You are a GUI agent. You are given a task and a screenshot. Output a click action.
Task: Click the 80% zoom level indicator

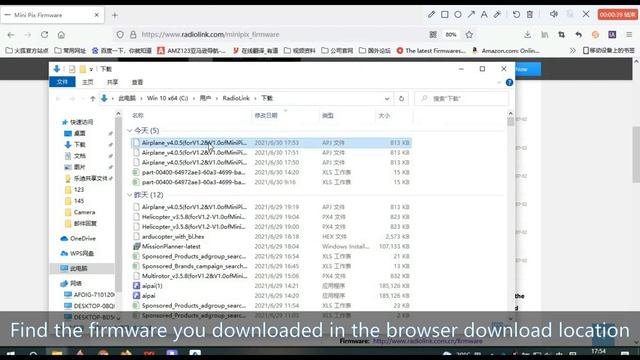click(451, 35)
